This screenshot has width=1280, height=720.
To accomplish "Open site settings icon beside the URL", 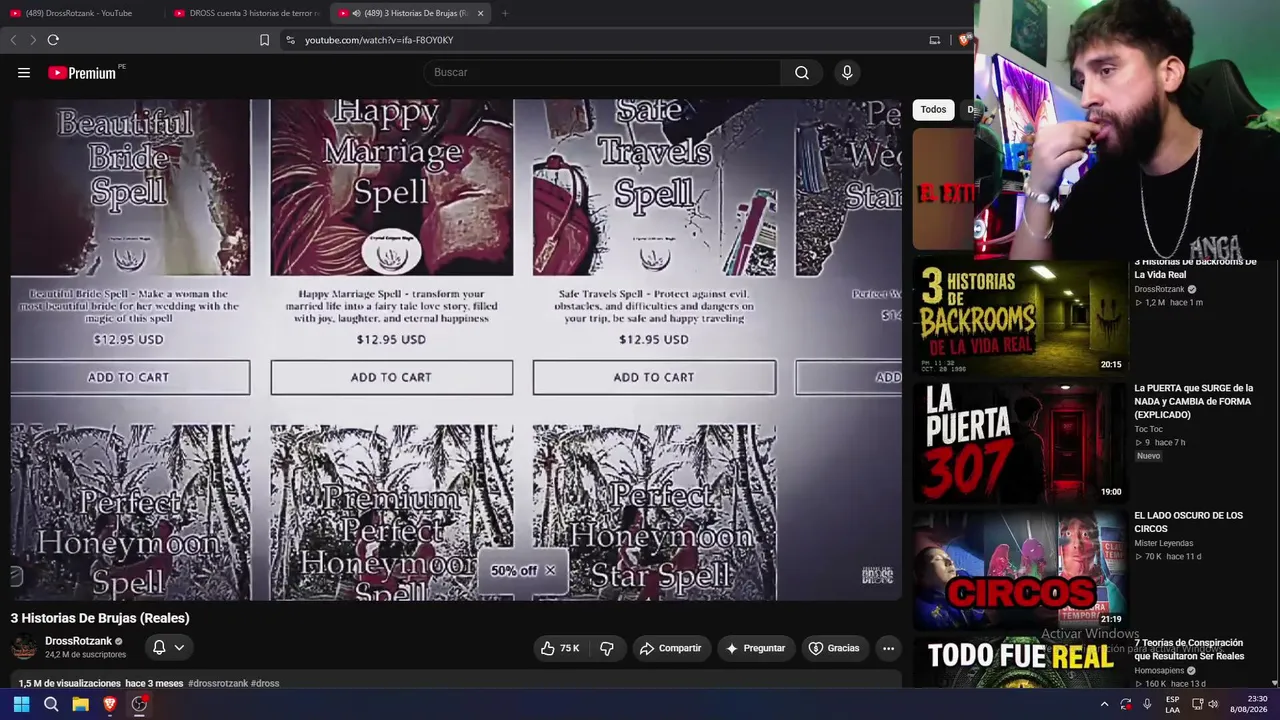I will pos(290,40).
